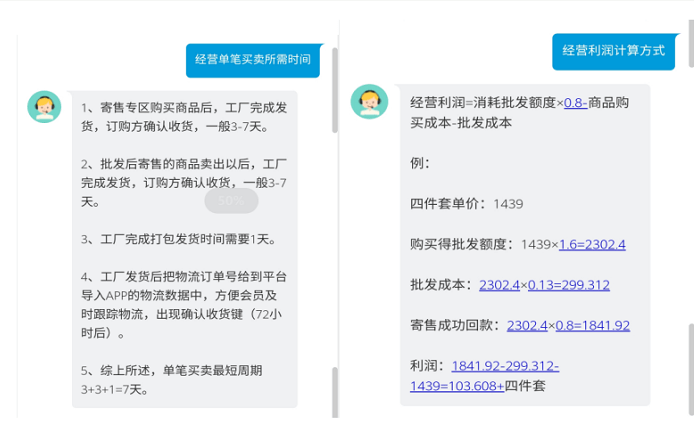
Task: Click the 经营利润计算方式 message bubble
Action: pos(613,51)
